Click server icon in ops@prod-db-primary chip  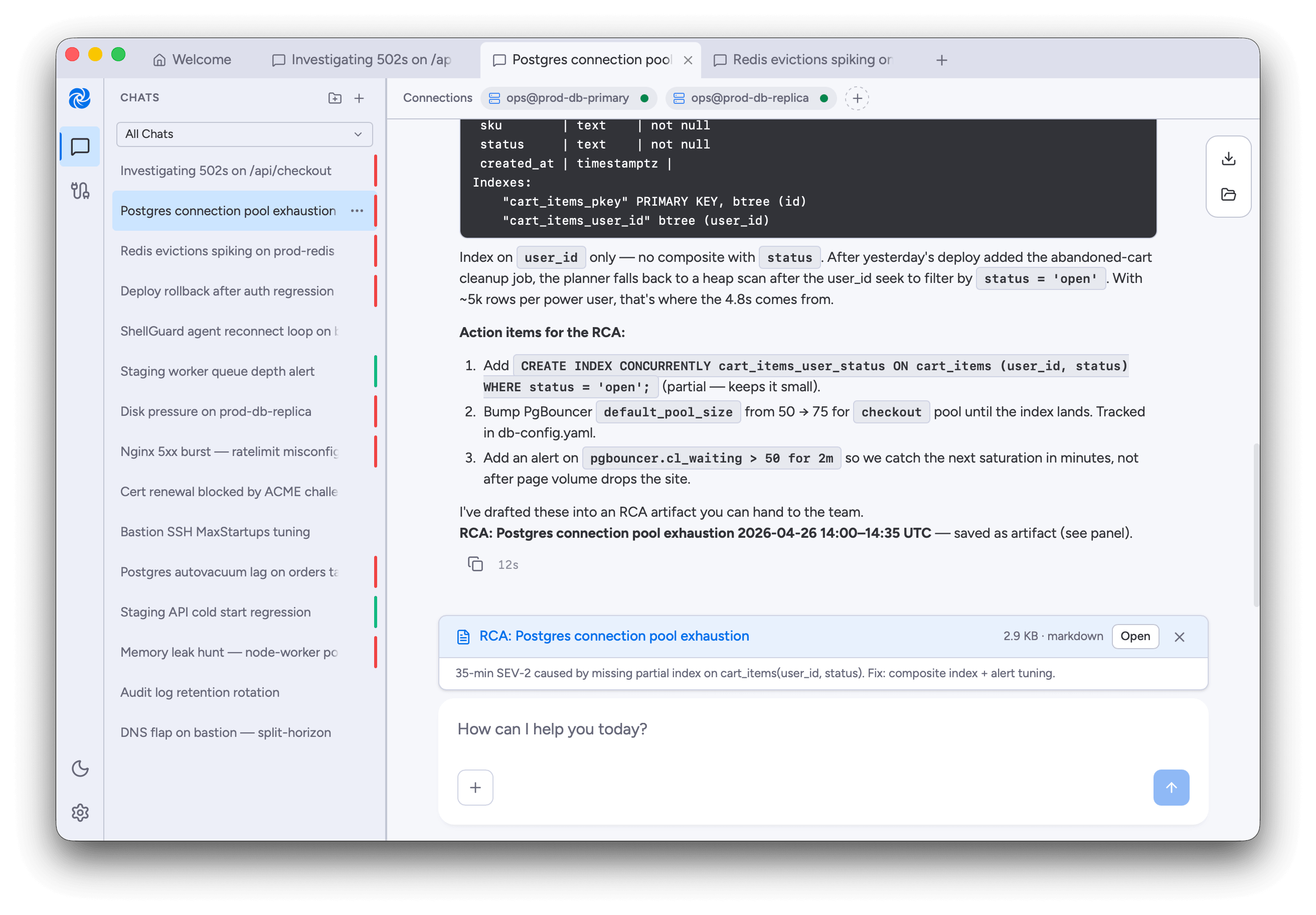[x=494, y=98]
